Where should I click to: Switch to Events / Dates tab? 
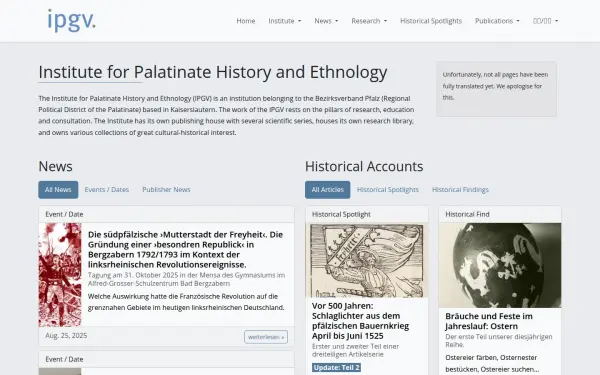point(107,190)
